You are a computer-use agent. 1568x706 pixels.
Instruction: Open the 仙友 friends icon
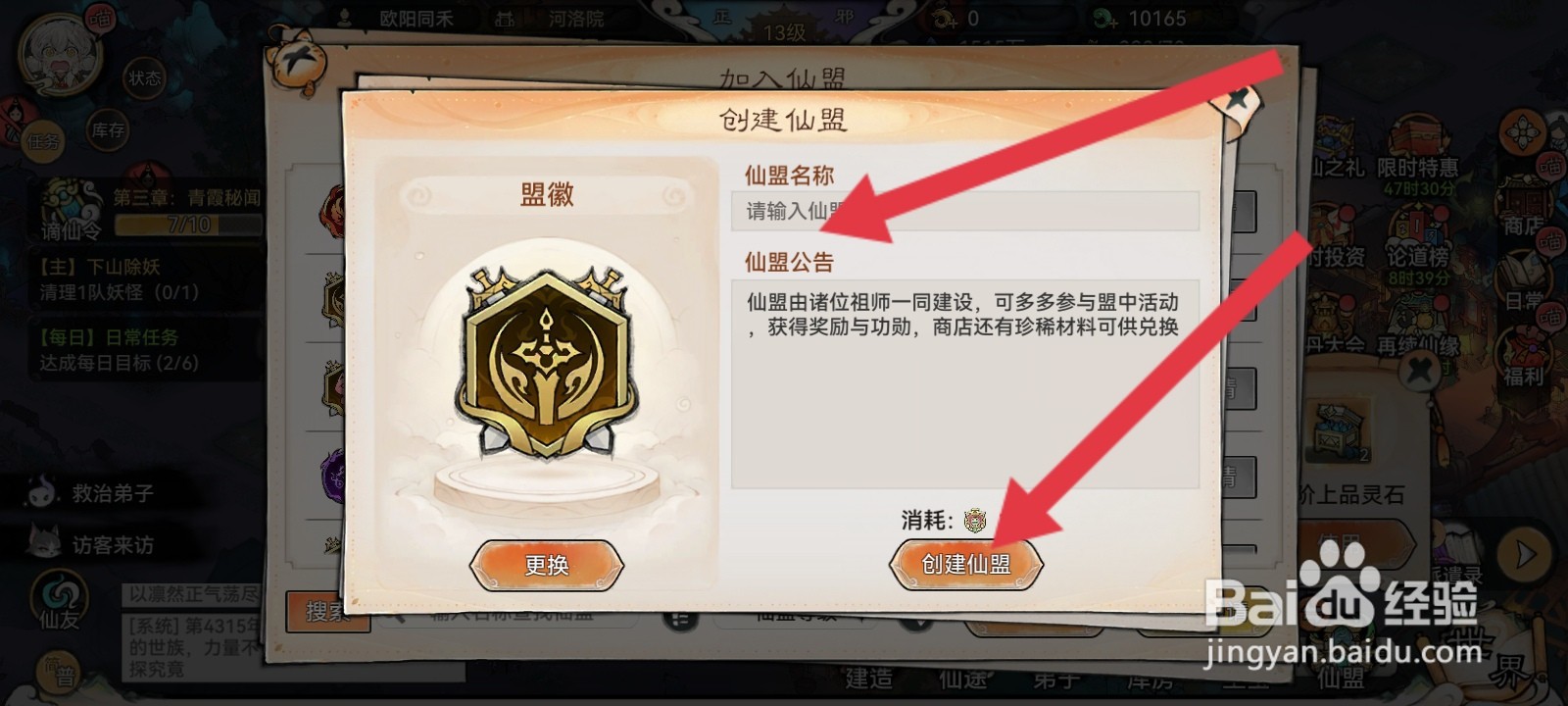[x=59, y=600]
